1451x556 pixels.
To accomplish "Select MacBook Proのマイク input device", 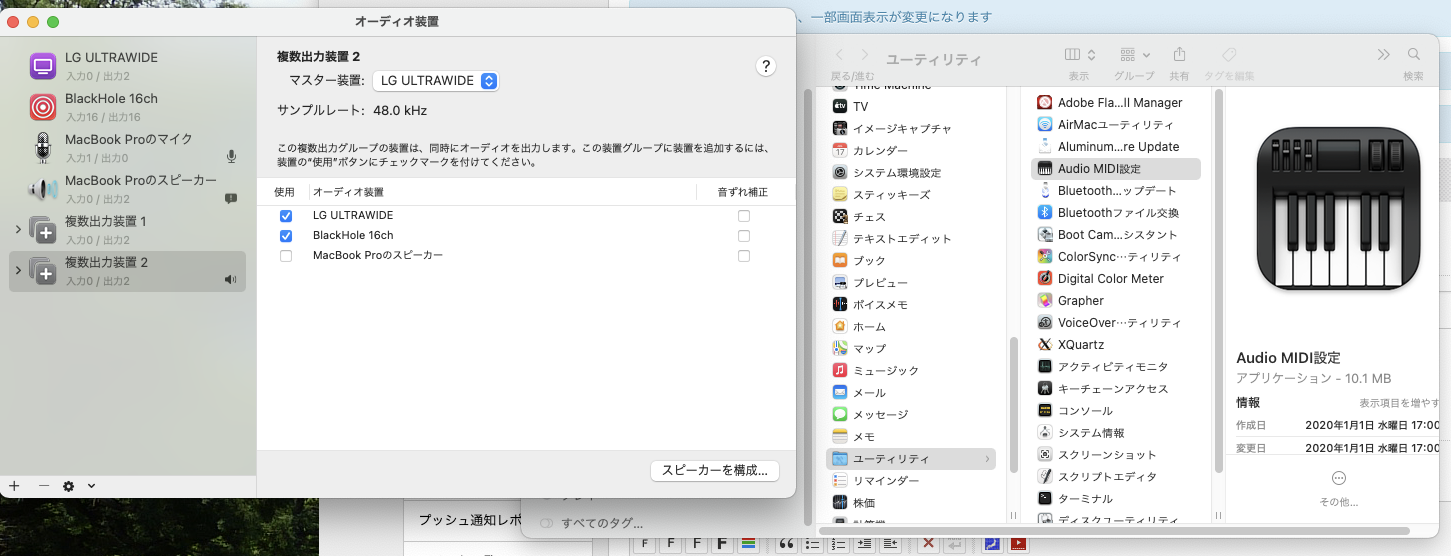I will point(127,147).
